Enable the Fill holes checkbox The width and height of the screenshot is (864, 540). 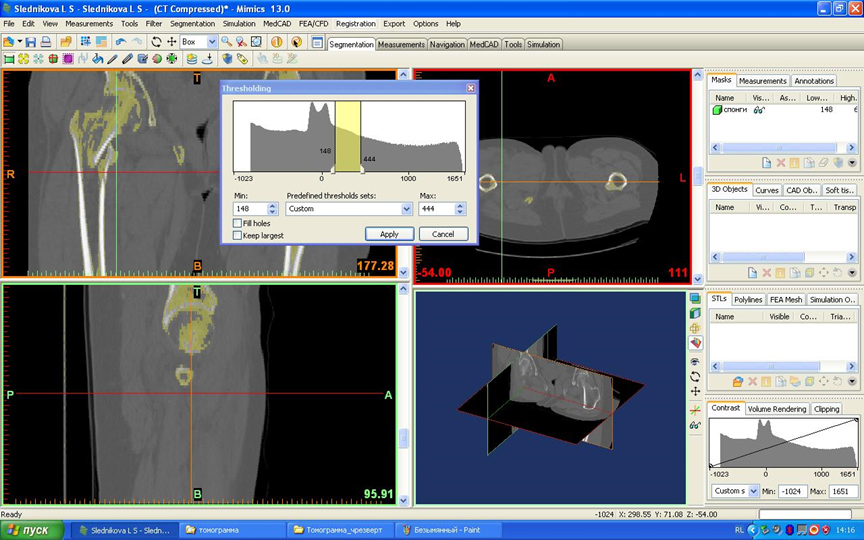pos(237,223)
